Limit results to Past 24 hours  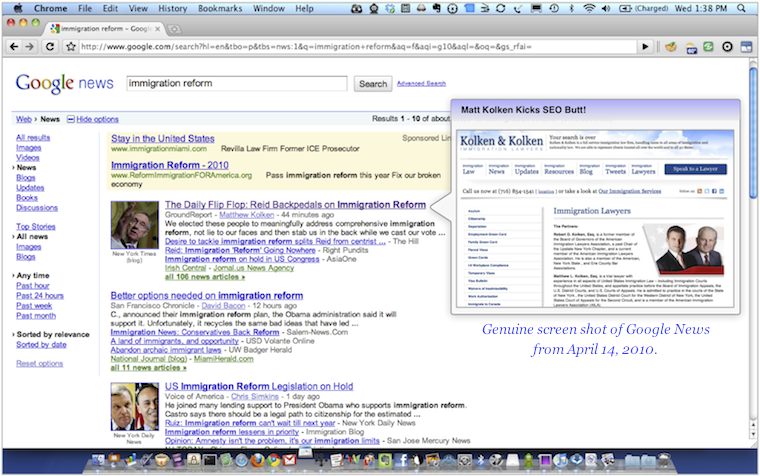(40, 296)
